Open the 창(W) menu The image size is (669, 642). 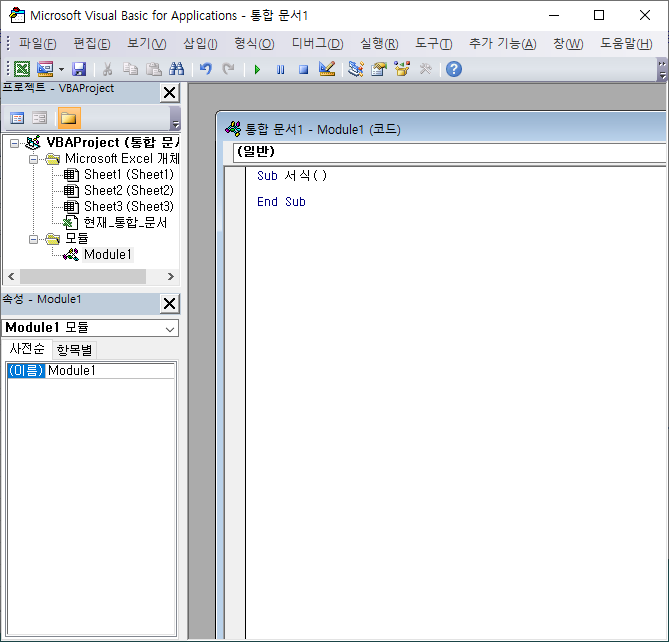pyautogui.click(x=568, y=44)
